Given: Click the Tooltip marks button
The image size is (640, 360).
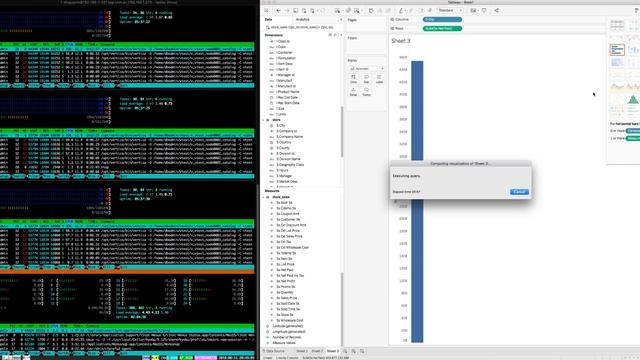Looking at the screenshot, I should (367, 92).
